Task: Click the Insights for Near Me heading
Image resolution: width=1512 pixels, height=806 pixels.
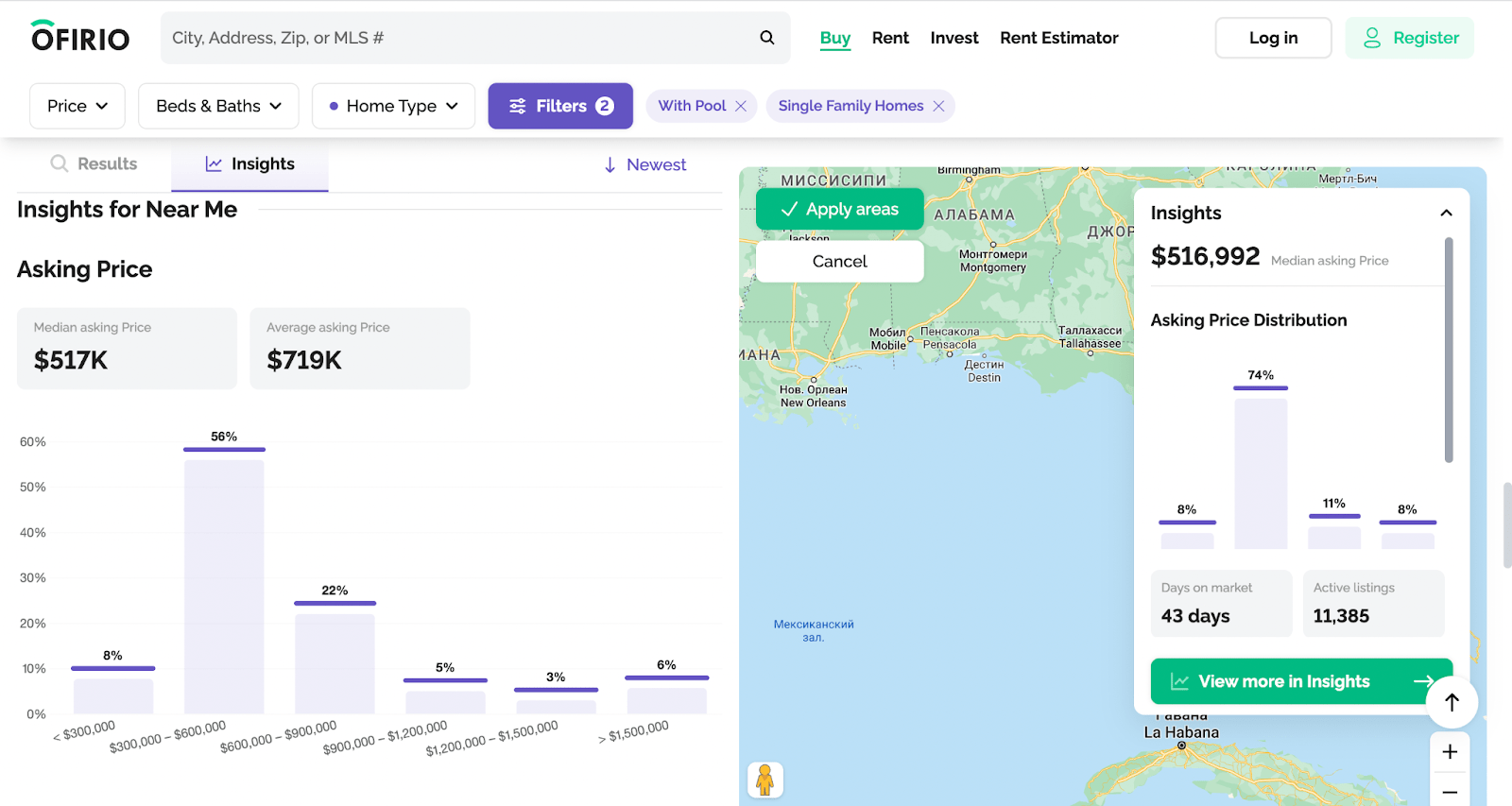Action: coord(128,210)
